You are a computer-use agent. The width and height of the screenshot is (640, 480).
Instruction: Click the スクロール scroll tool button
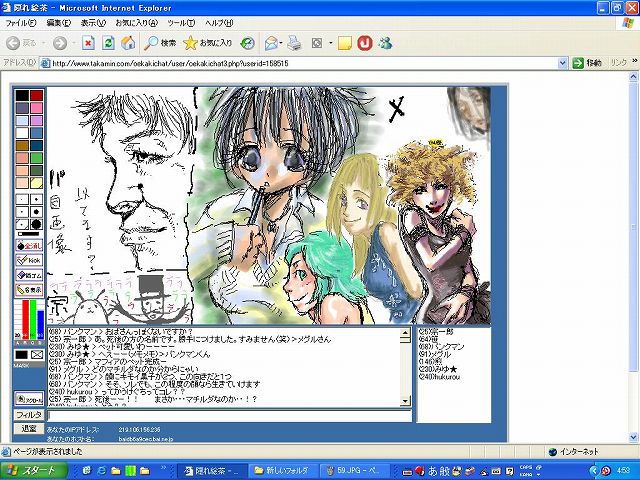coord(29,400)
